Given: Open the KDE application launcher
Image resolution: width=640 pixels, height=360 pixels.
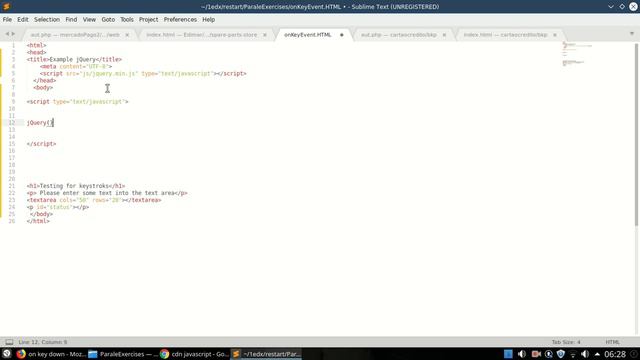Looking at the screenshot, I should [x=7, y=354].
